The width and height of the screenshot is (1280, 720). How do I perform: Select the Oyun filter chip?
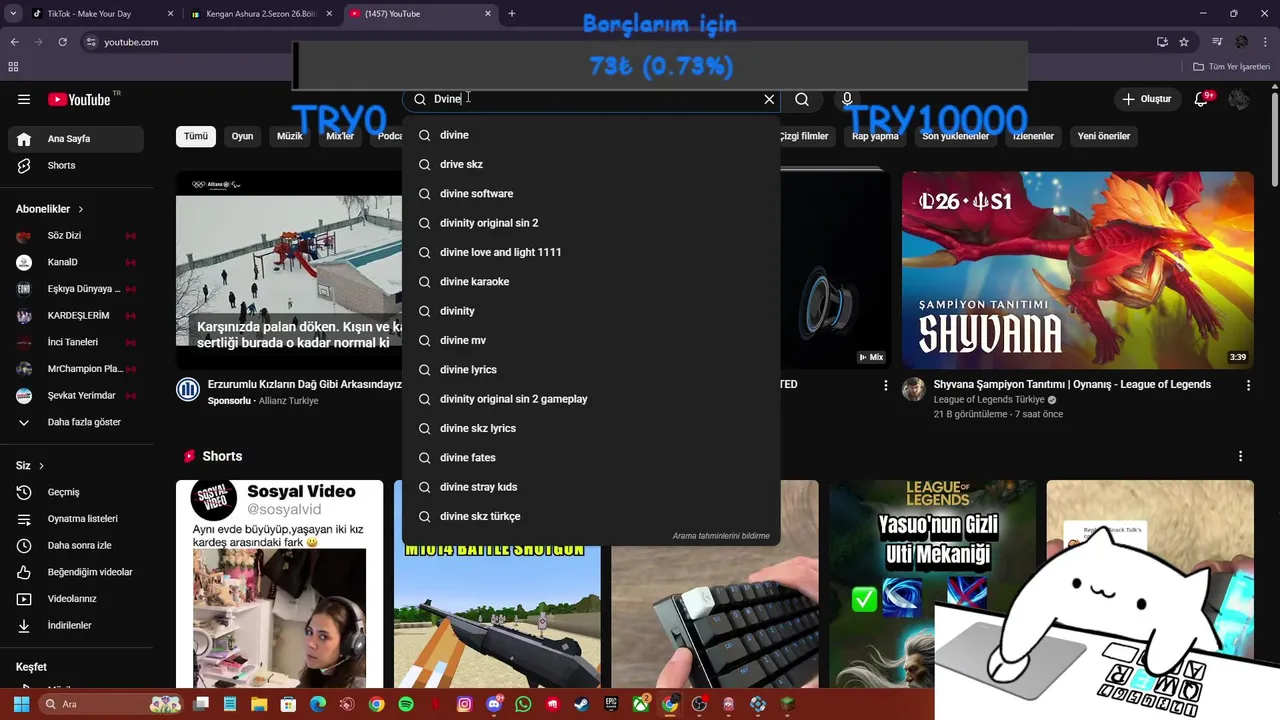pyautogui.click(x=243, y=136)
